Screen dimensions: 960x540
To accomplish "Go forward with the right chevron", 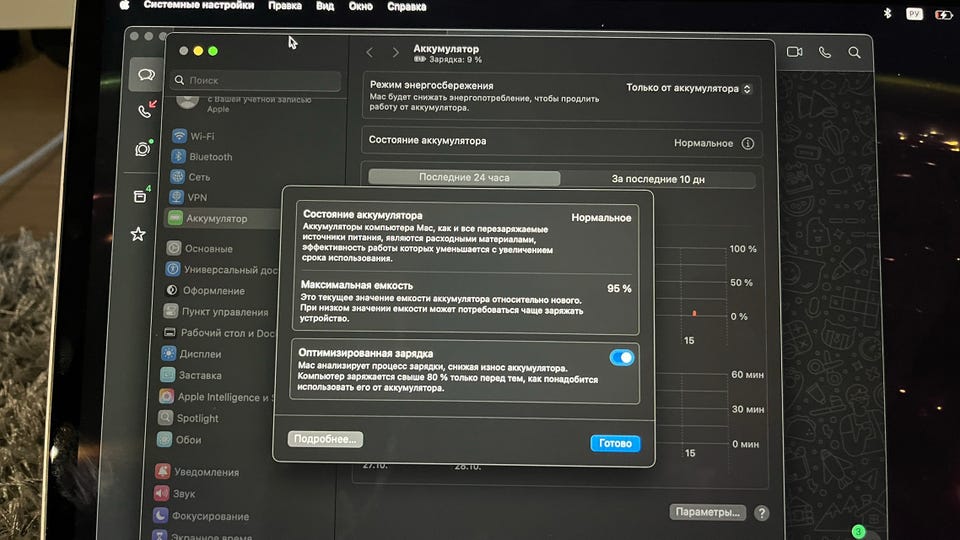I will pyautogui.click(x=396, y=53).
